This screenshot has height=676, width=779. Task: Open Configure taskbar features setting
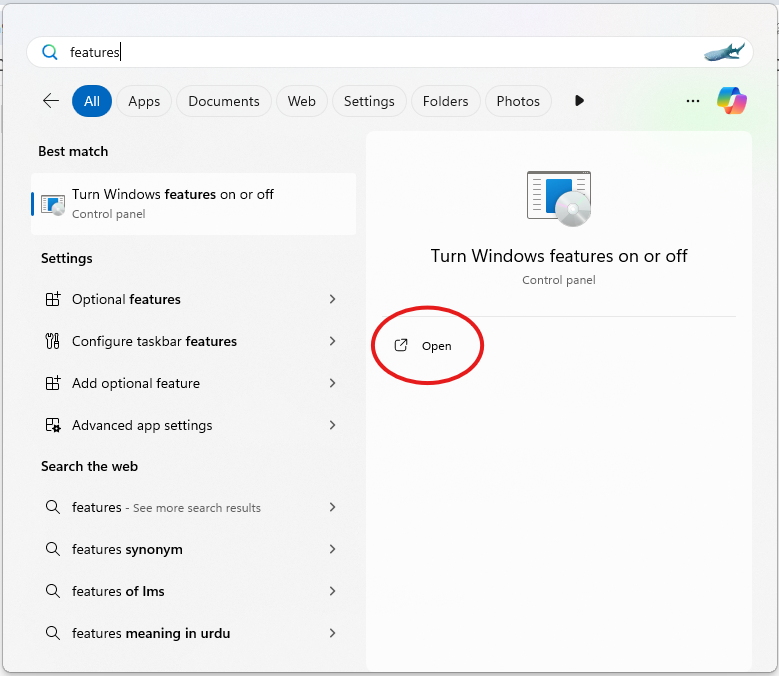pyautogui.click(x=193, y=341)
